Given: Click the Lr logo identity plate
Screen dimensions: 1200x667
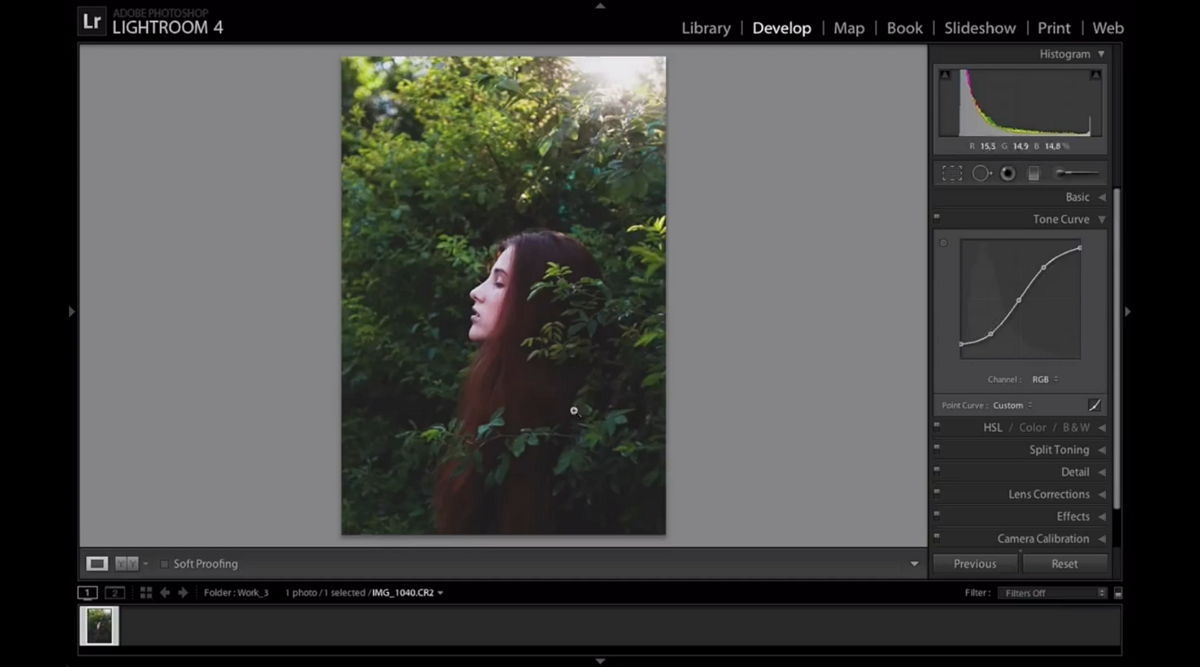Looking at the screenshot, I should pyautogui.click(x=91, y=21).
